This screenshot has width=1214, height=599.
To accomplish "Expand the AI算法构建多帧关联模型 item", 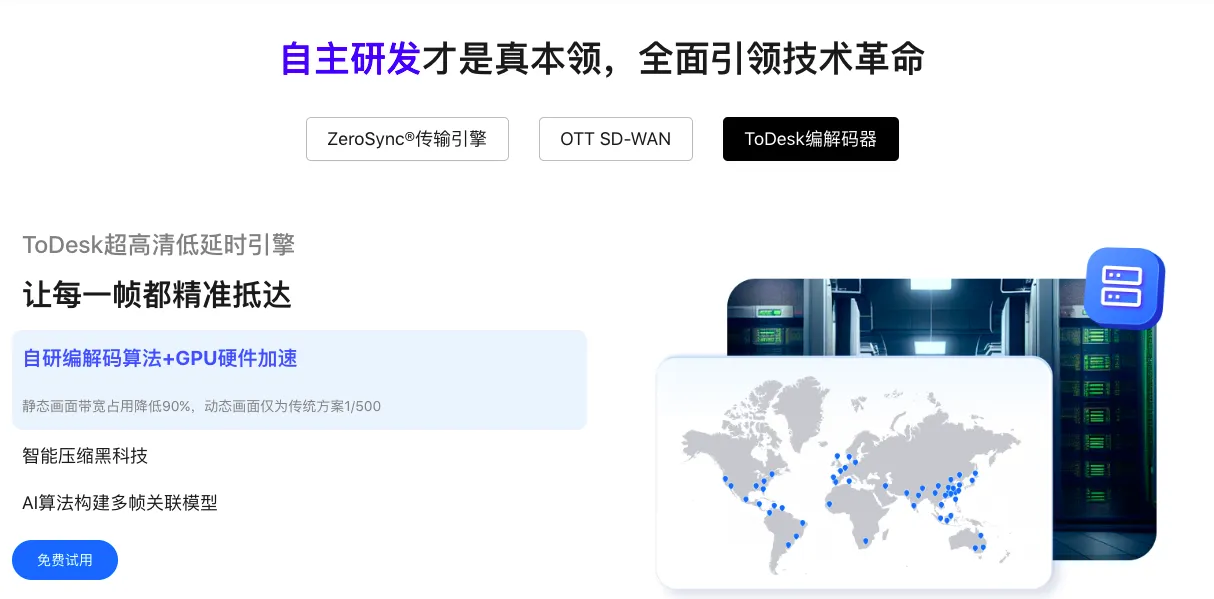I will pyautogui.click(x=120, y=503).
